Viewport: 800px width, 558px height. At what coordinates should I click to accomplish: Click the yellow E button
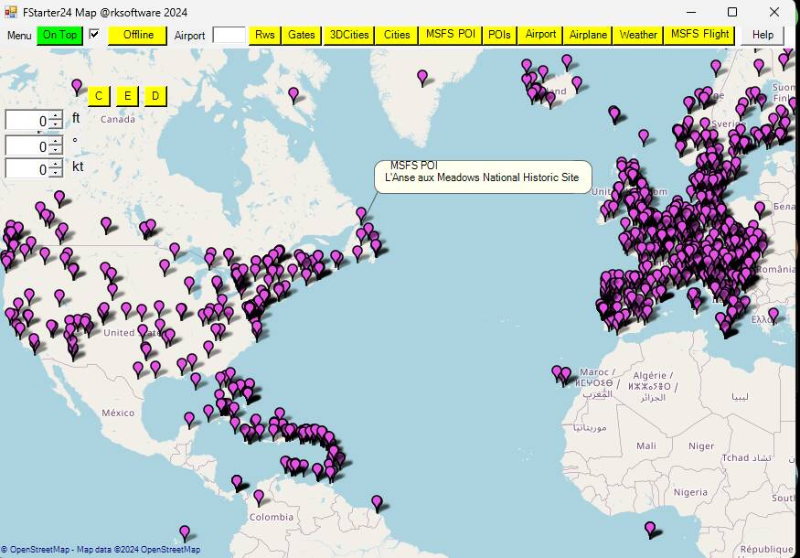[127, 96]
